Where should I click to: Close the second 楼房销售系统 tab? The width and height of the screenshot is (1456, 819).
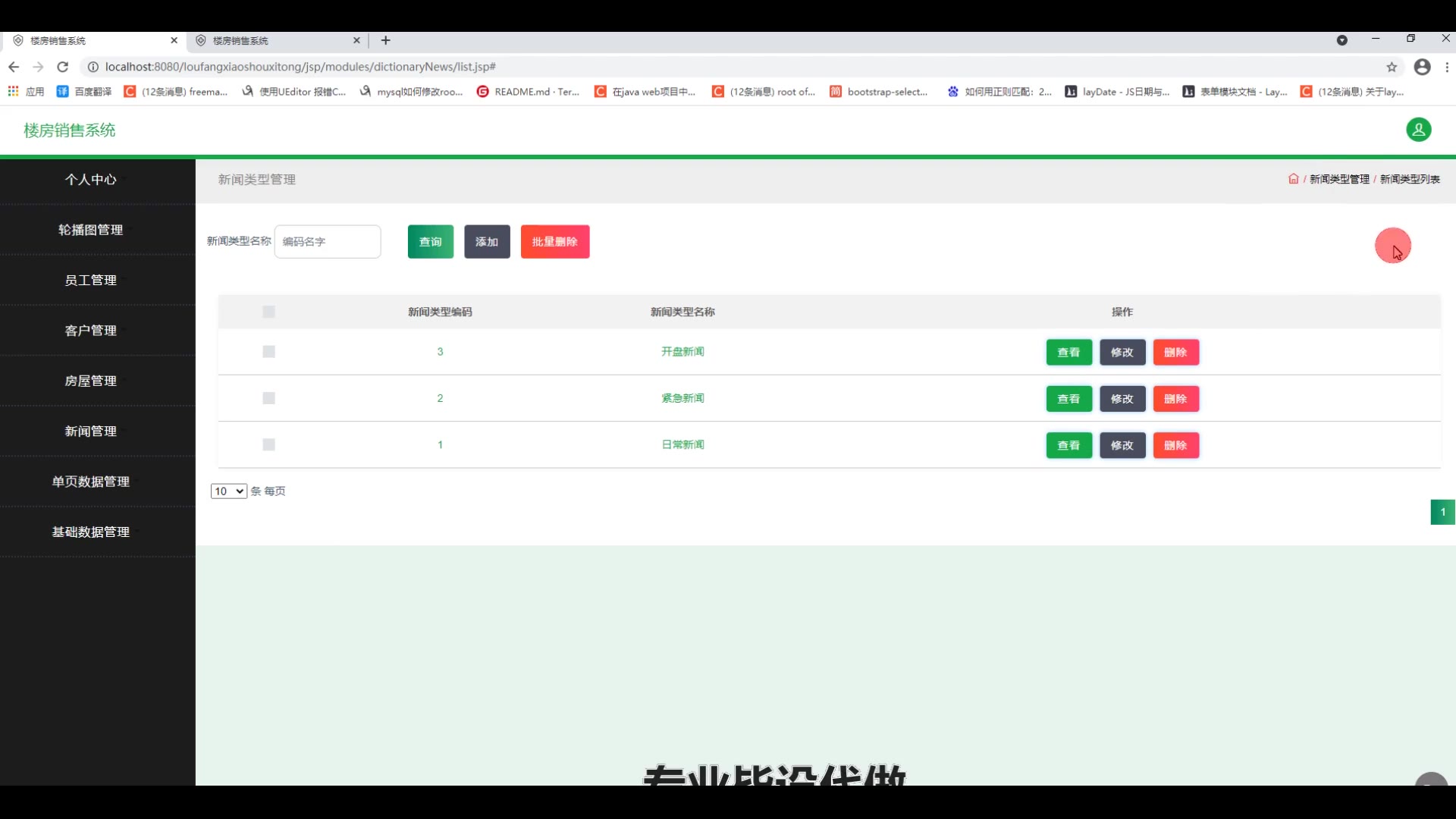356,40
